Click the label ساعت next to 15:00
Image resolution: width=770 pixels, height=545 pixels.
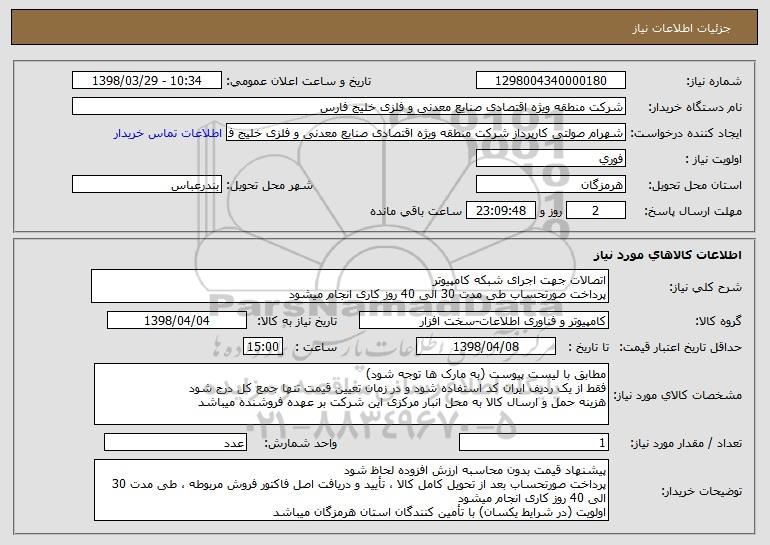click(x=316, y=347)
